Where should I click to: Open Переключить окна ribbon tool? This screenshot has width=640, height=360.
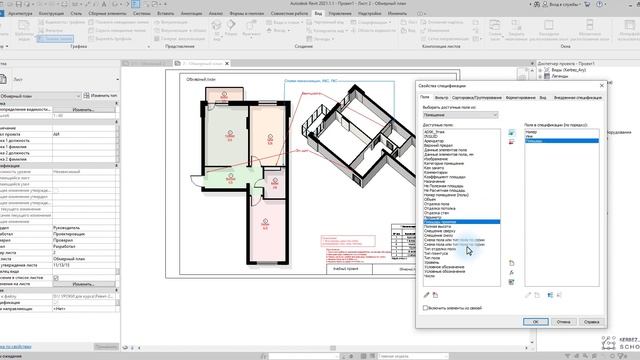pos(495,29)
